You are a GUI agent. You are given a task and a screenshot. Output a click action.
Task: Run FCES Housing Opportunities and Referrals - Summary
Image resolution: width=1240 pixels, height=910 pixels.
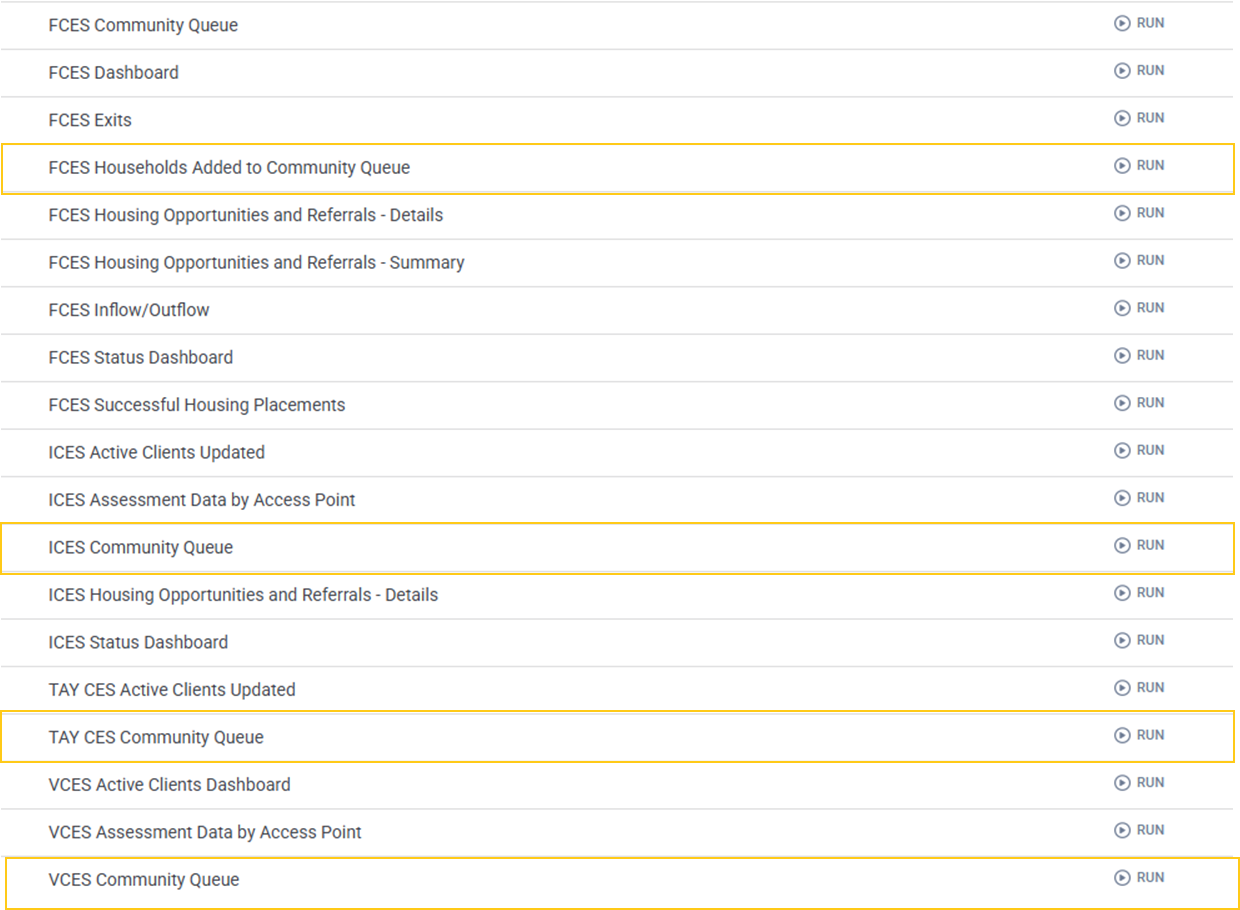tap(1139, 261)
